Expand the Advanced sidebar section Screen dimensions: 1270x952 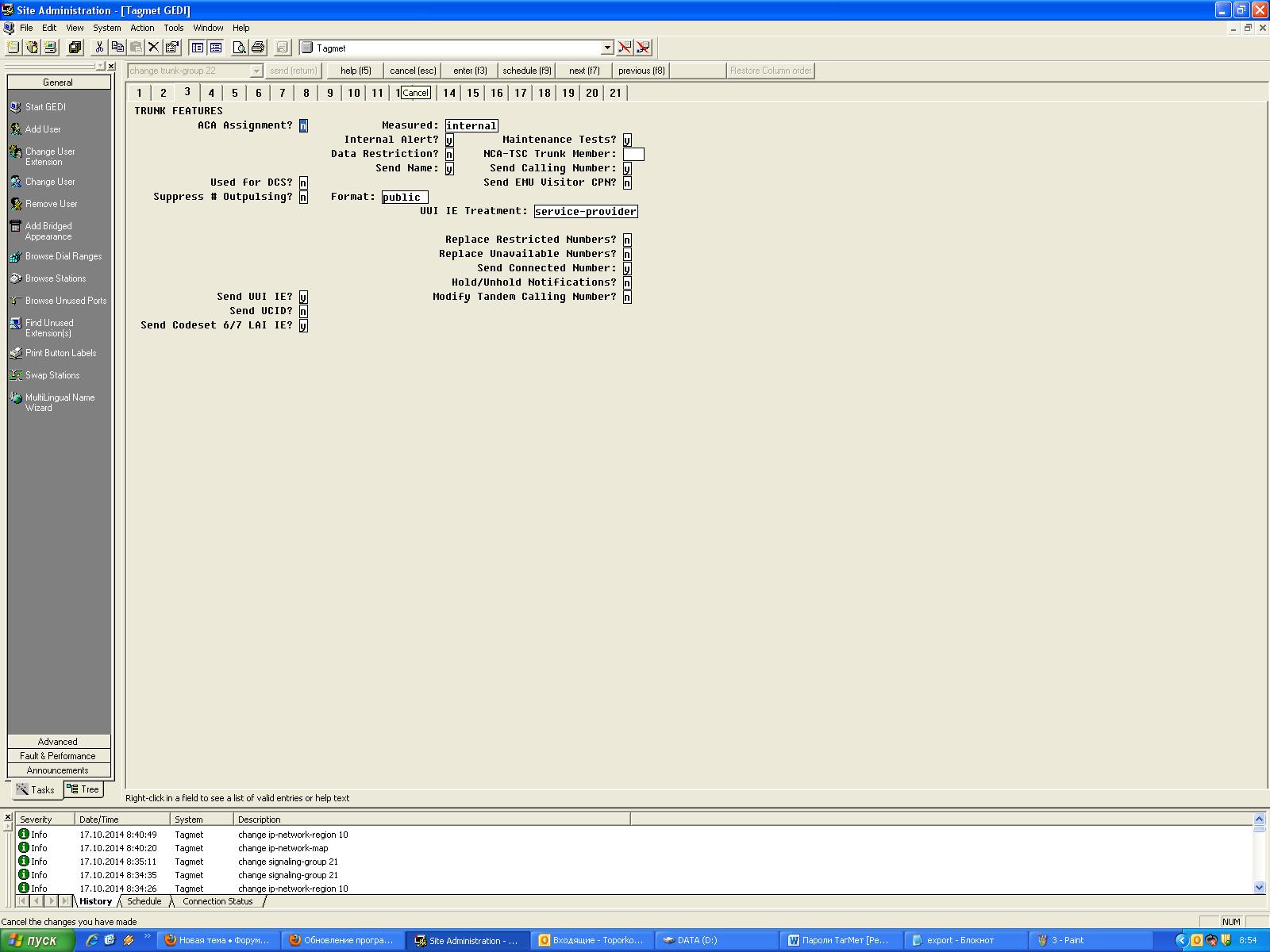pos(58,742)
